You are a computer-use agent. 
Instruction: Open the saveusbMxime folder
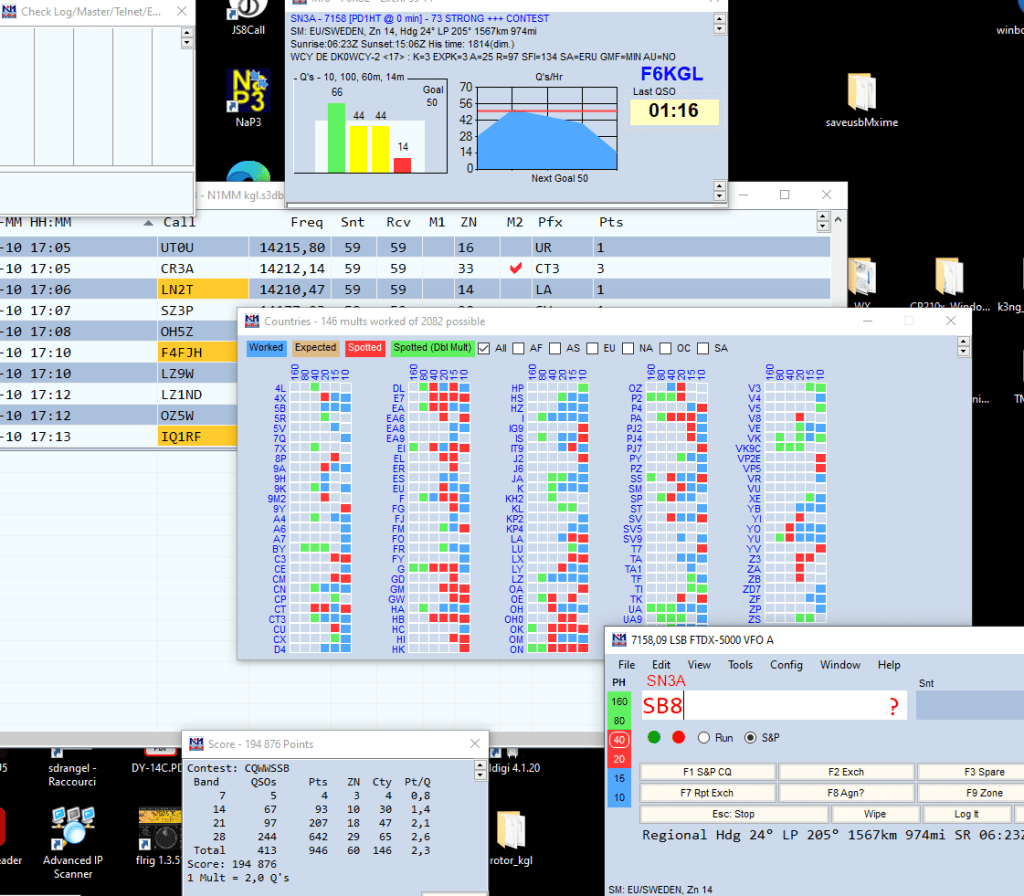[x=861, y=95]
